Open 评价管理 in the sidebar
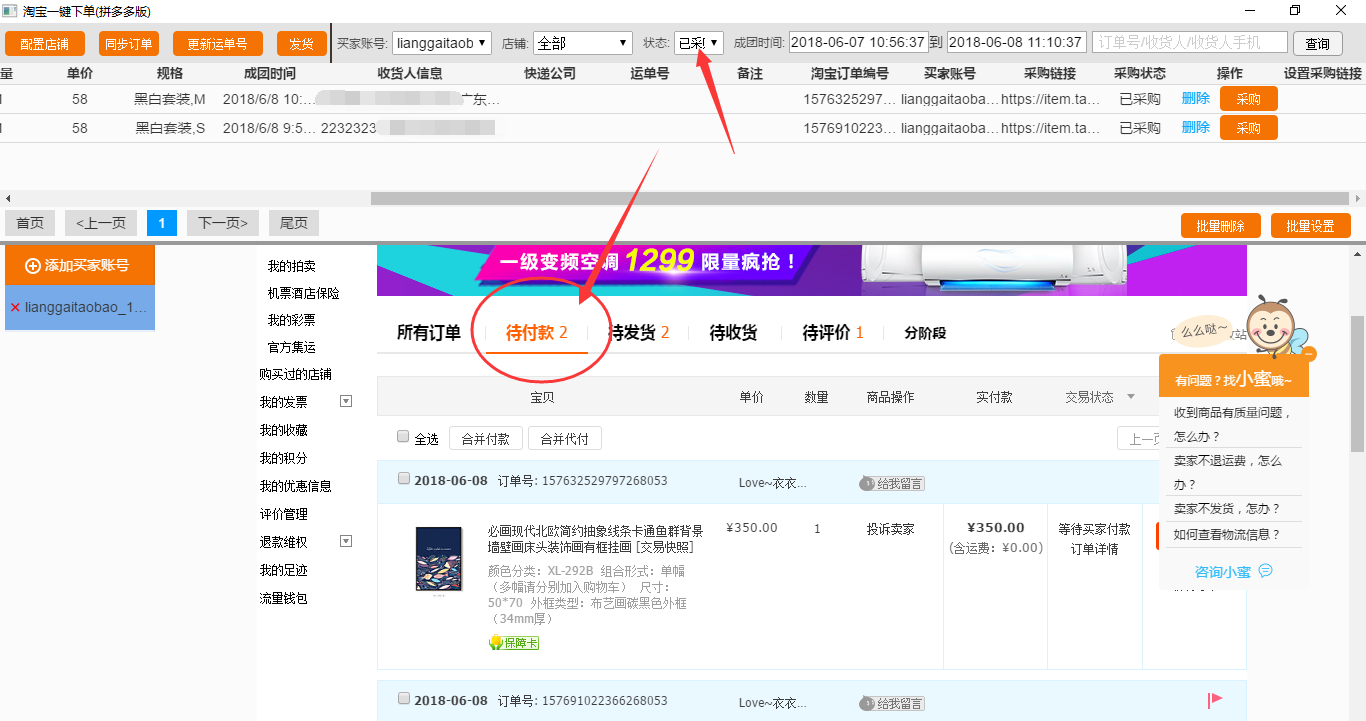The width and height of the screenshot is (1366, 721). pos(283,514)
